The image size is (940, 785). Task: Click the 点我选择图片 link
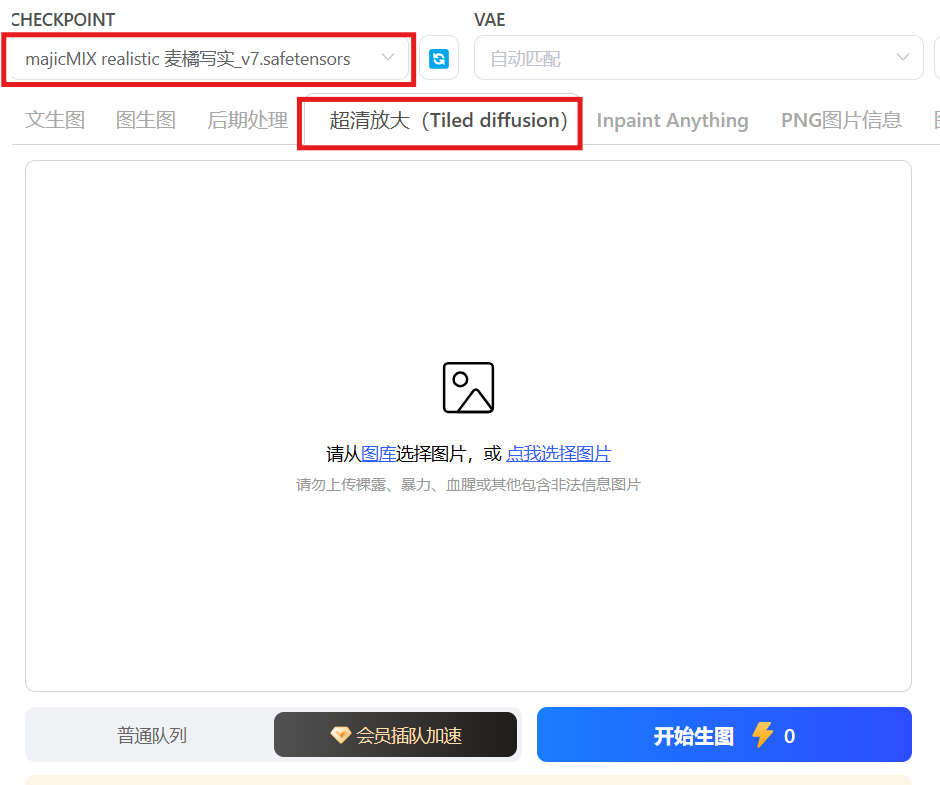point(559,454)
